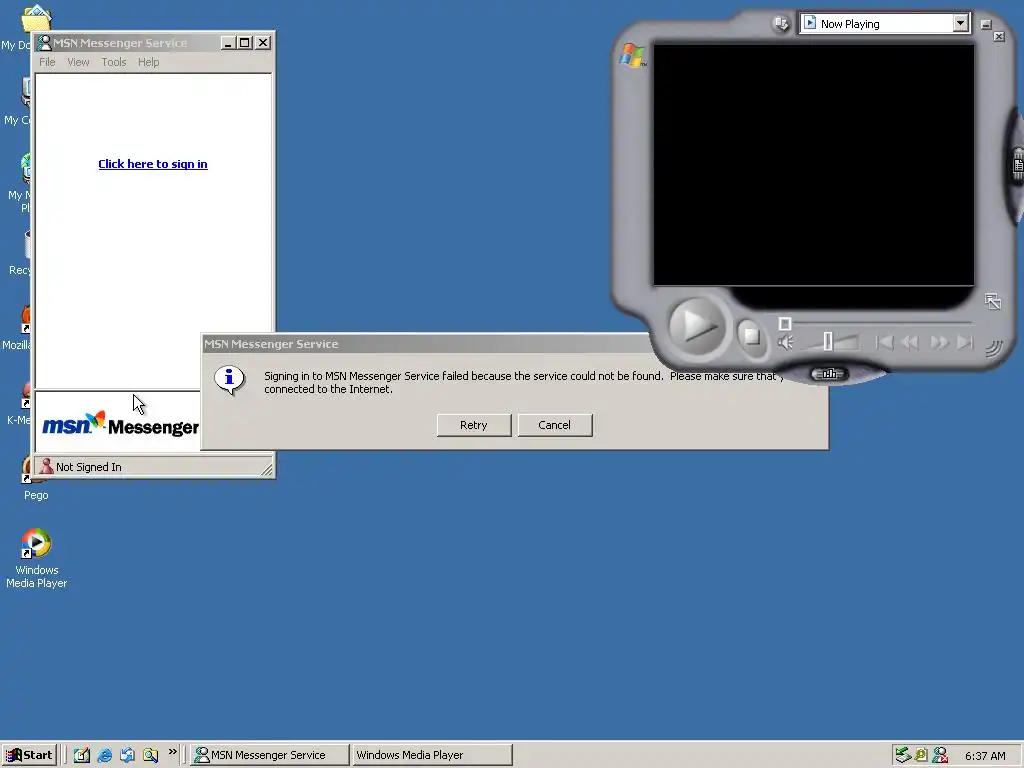Select the Windows Media Player desktop shortcut

[36, 557]
